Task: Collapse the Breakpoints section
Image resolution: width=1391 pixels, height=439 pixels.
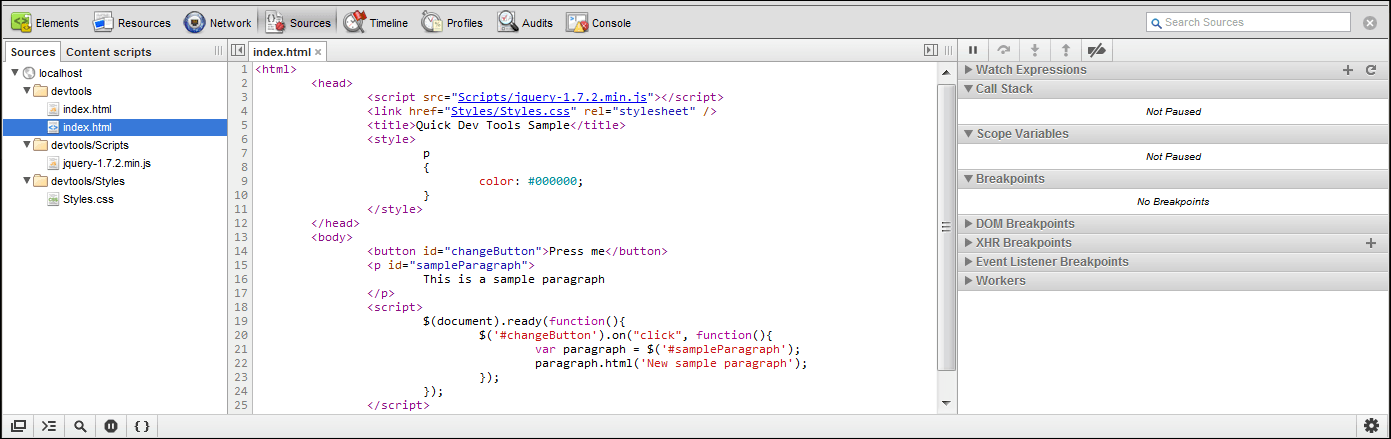Action: 968,179
